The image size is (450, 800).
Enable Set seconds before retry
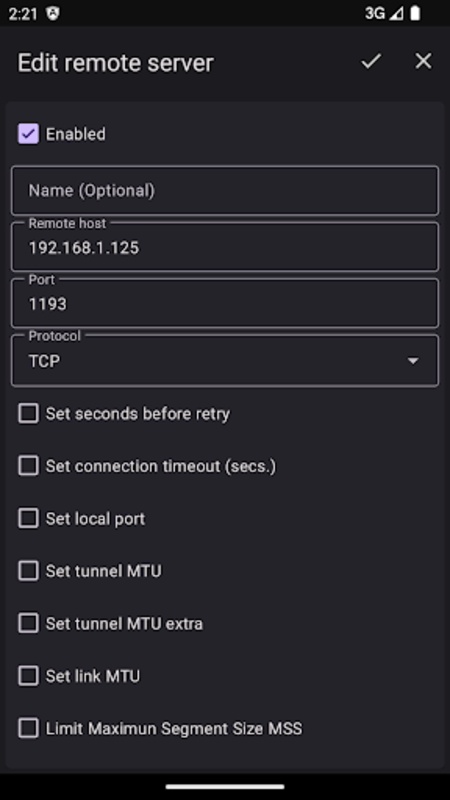pos(29,413)
